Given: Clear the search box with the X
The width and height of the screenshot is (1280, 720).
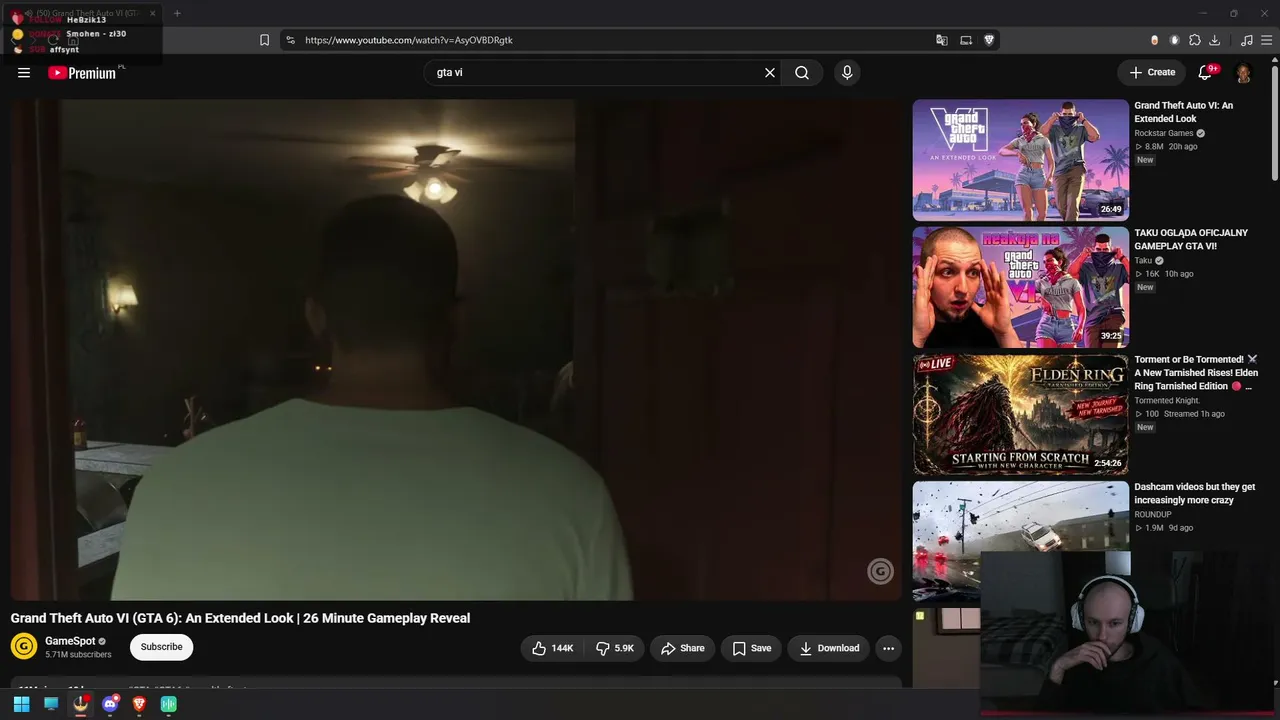Looking at the screenshot, I should (x=770, y=73).
